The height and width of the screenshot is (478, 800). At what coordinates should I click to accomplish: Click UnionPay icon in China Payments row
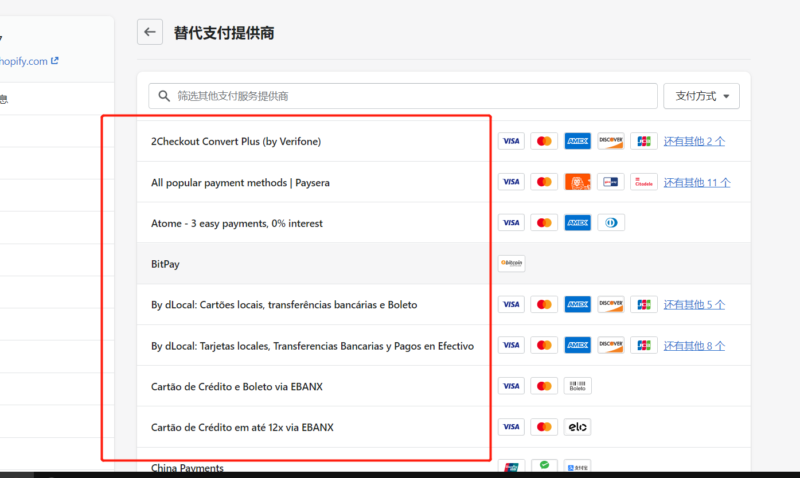coord(511,466)
